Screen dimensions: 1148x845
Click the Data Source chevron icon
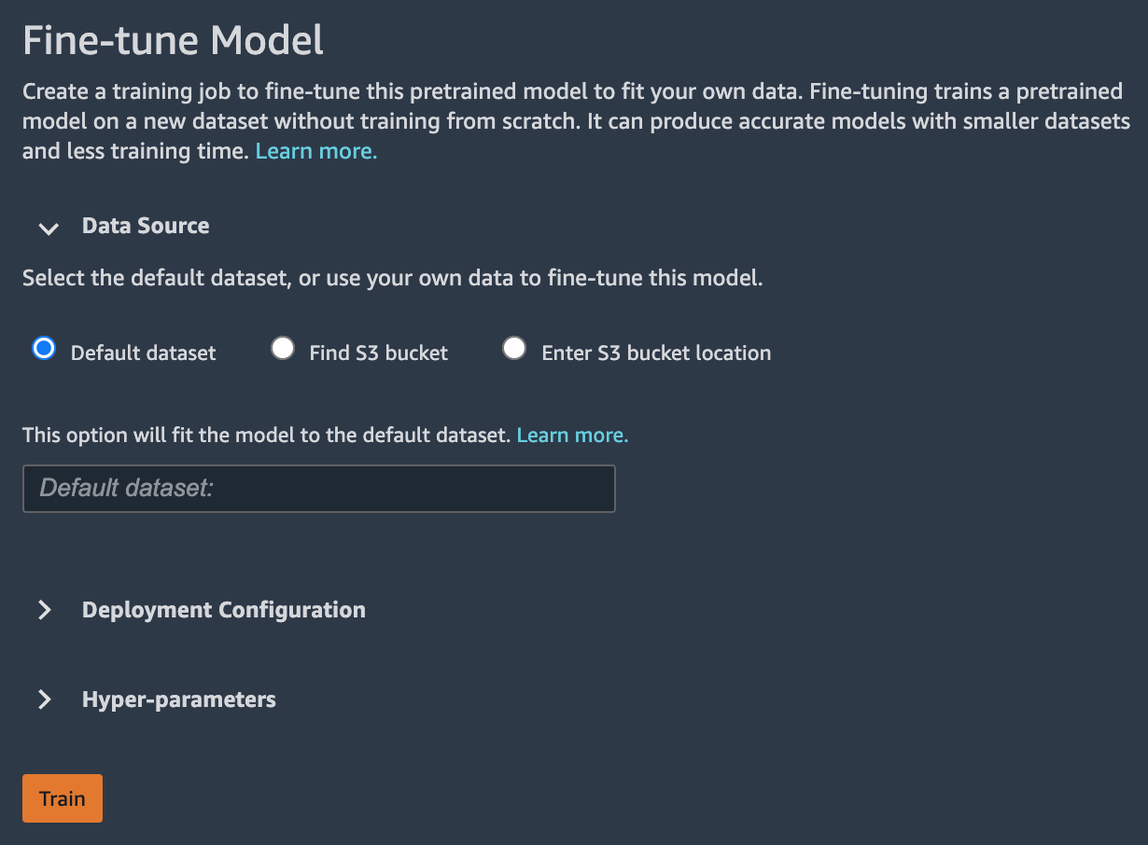[47, 228]
